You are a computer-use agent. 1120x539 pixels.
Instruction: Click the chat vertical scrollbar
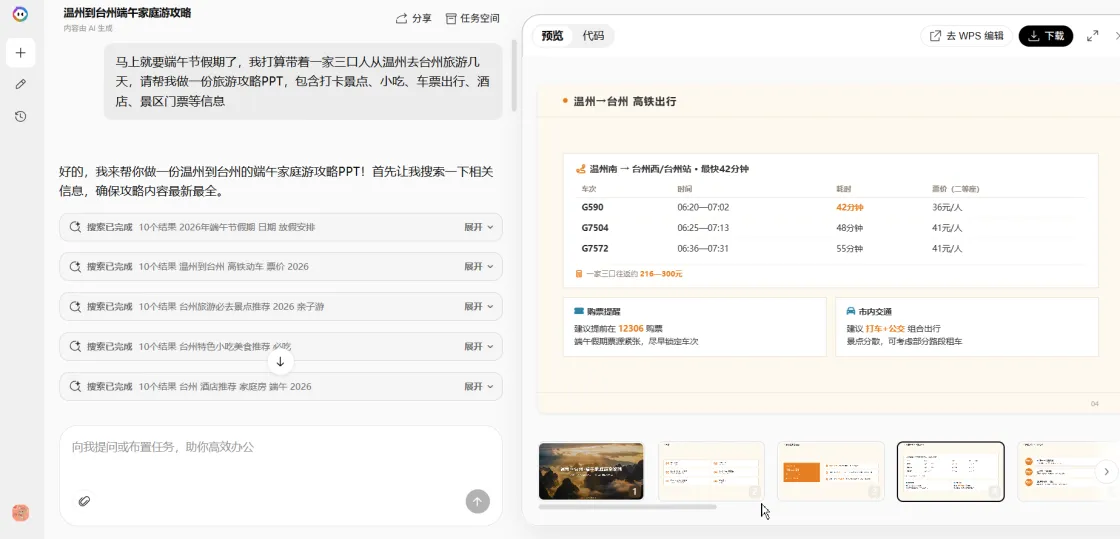514,78
